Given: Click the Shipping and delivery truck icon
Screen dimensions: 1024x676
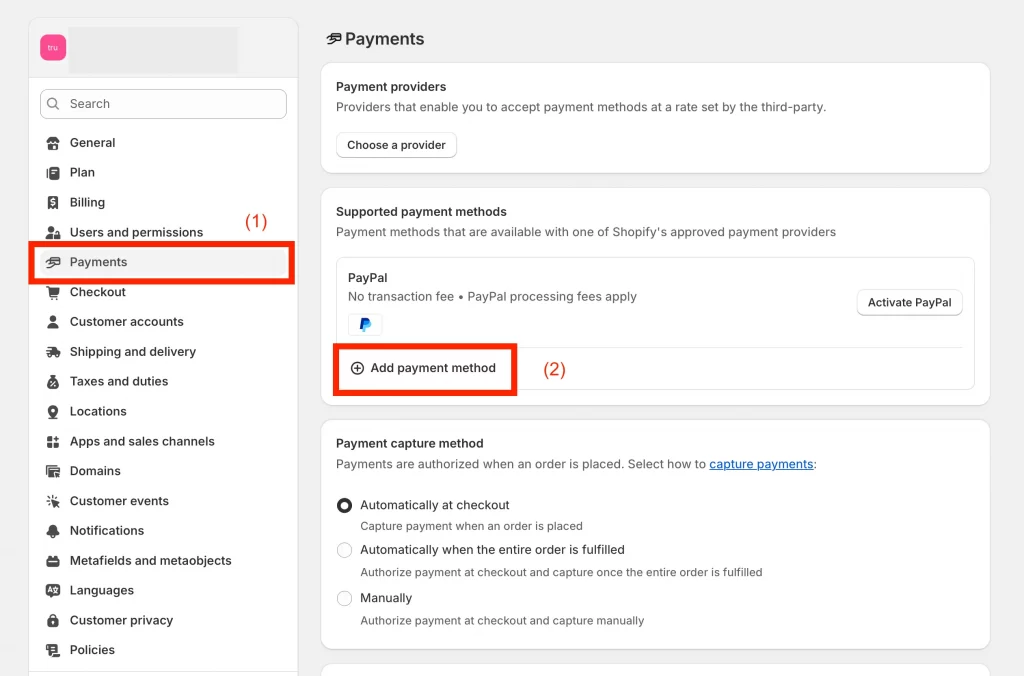Looking at the screenshot, I should tap(53, 352).
